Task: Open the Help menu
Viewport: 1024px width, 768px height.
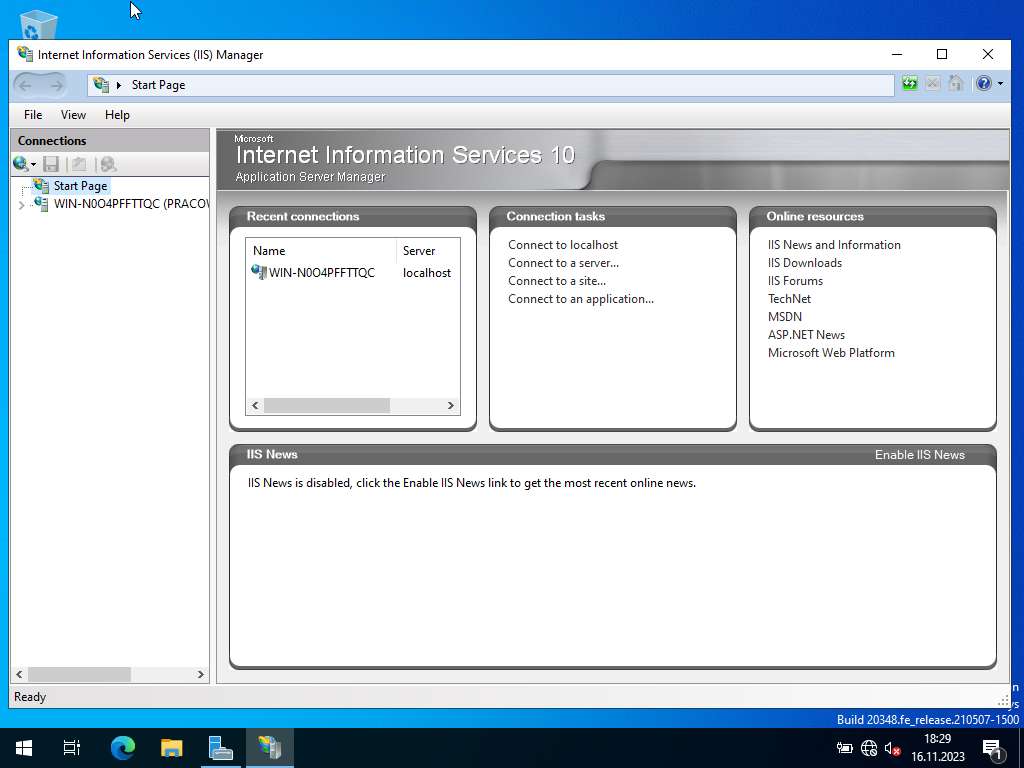Action: tap(118, 115)
